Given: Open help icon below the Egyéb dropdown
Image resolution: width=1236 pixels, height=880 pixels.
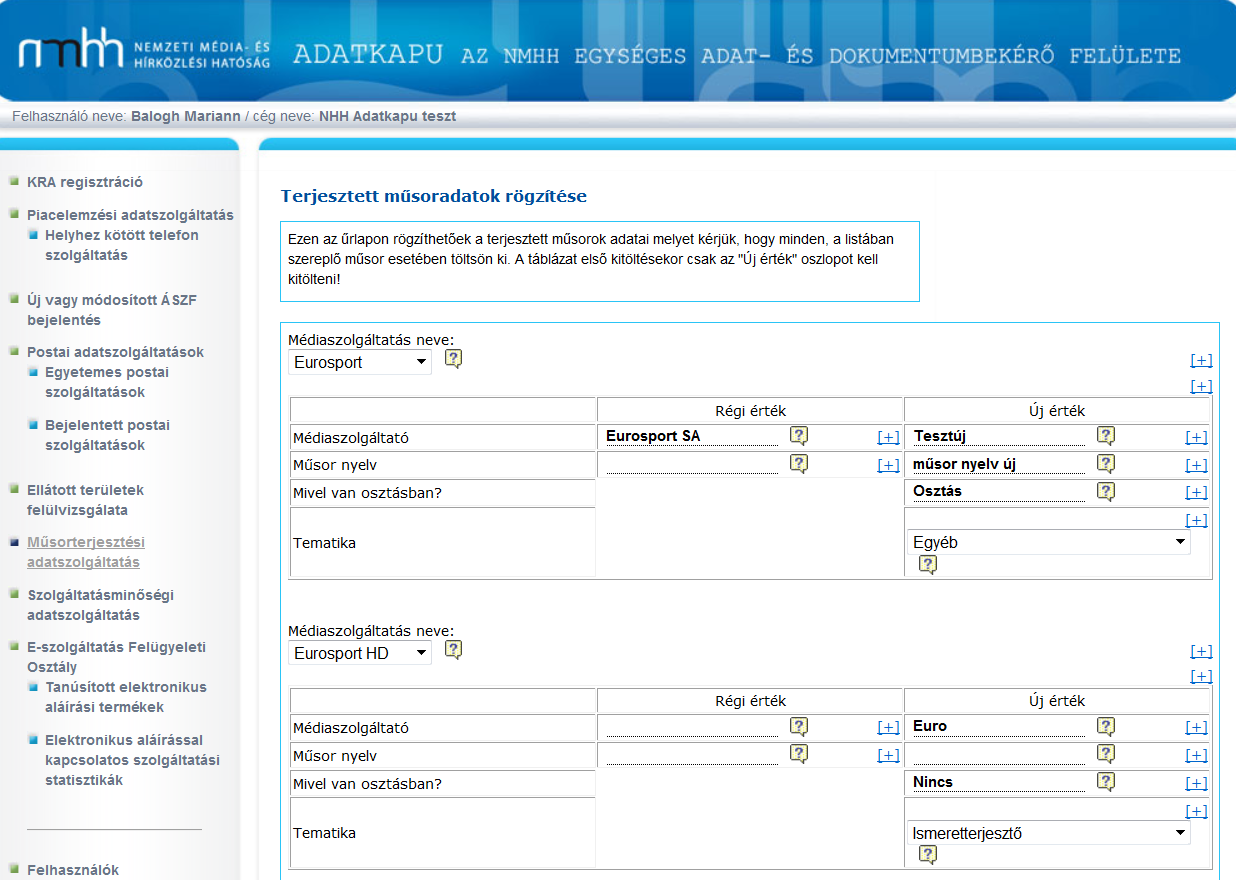Looking at the screenshot, I should pos(928,565).
